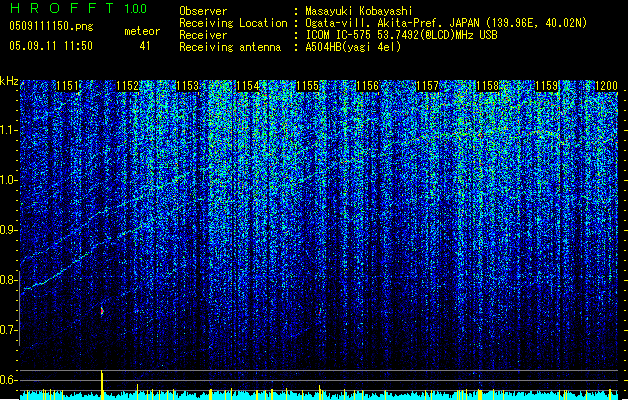The image size is (629, 400).
Task: Click the 1151 time marker
Action: click(x=67, y=86)
